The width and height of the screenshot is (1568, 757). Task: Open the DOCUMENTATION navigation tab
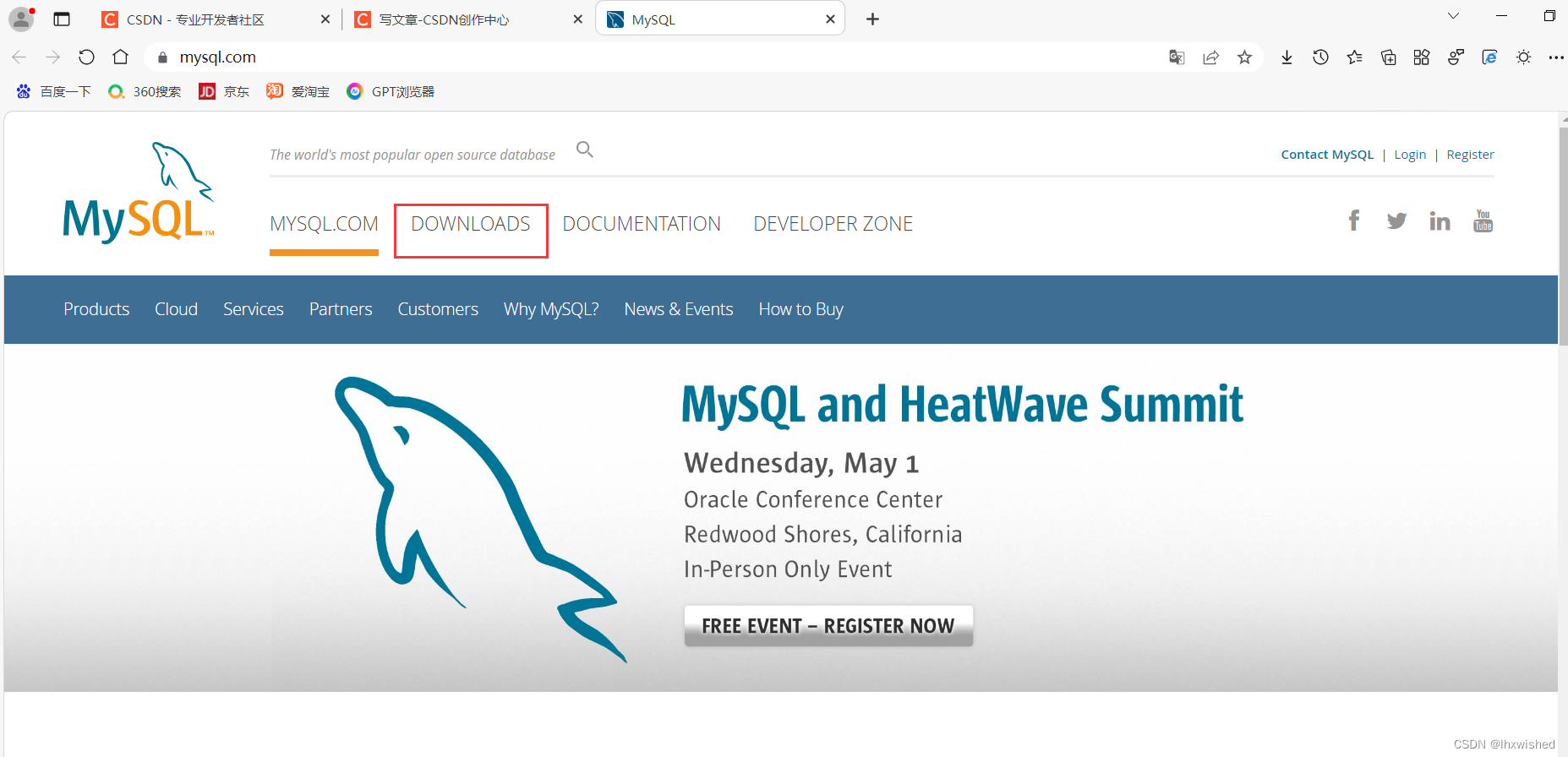(x=642, y=224)
